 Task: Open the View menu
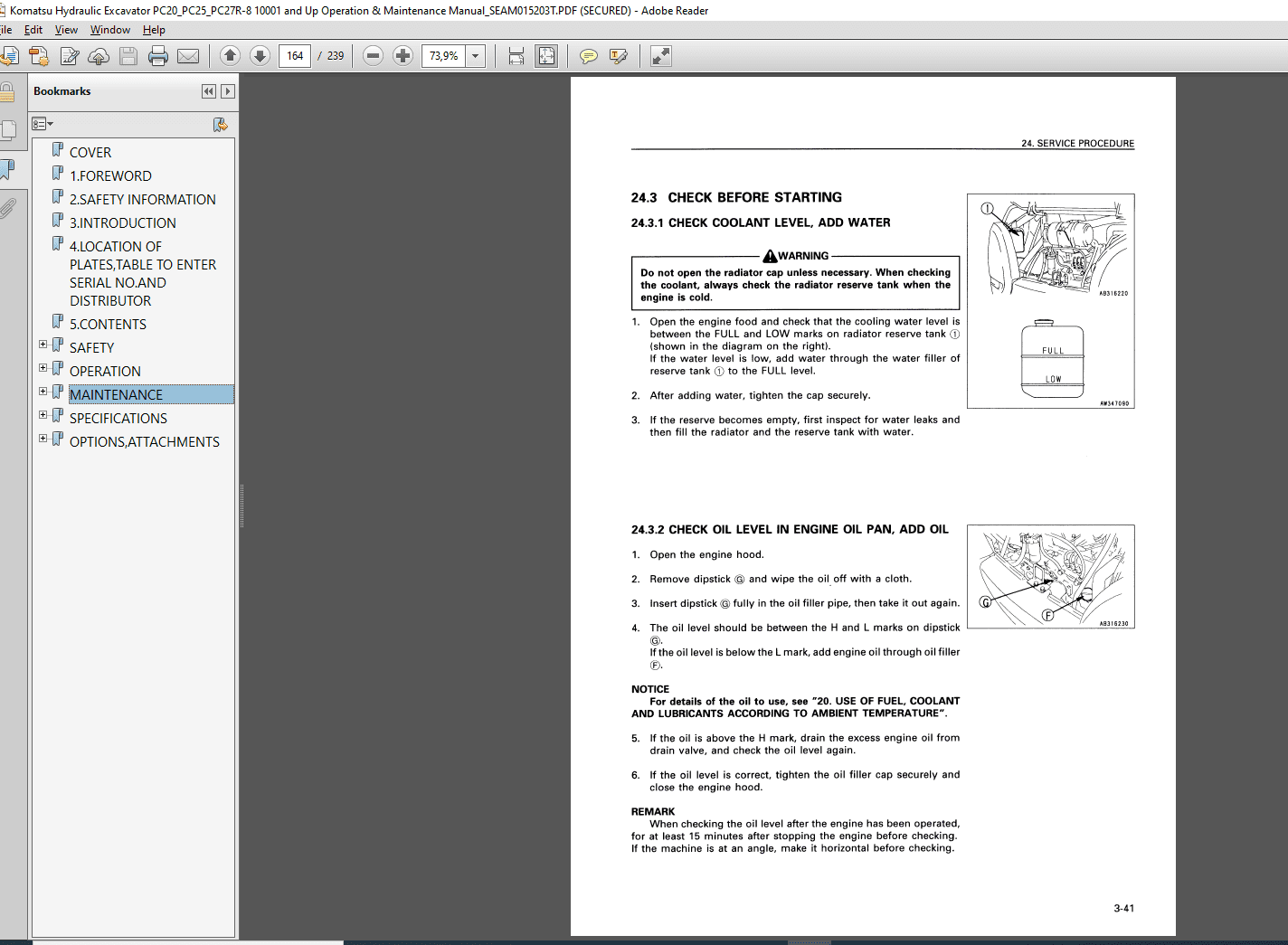pyautogui.click(x=66, y=30)
